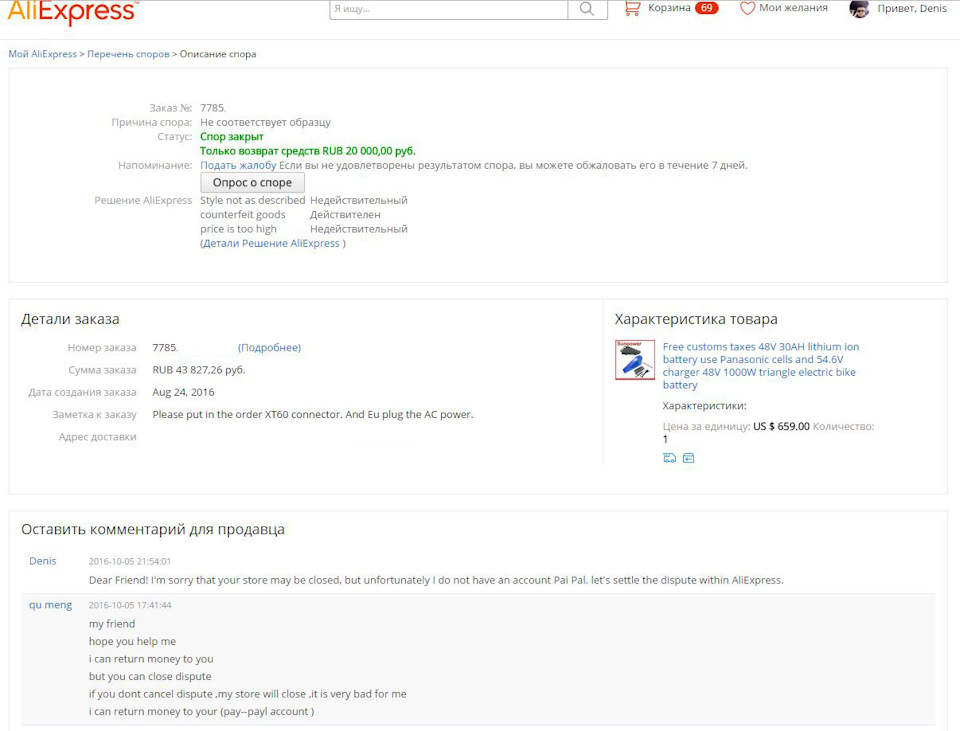Click the Подробнее order details link
Screen dimensions: 960x731
coord(269,348)
